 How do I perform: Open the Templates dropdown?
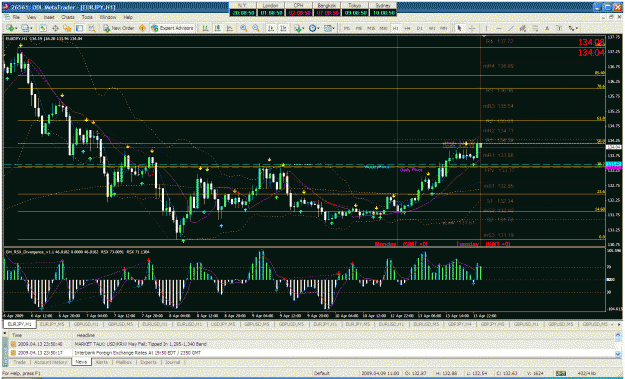pyautogui.click(x=329, y=28)
